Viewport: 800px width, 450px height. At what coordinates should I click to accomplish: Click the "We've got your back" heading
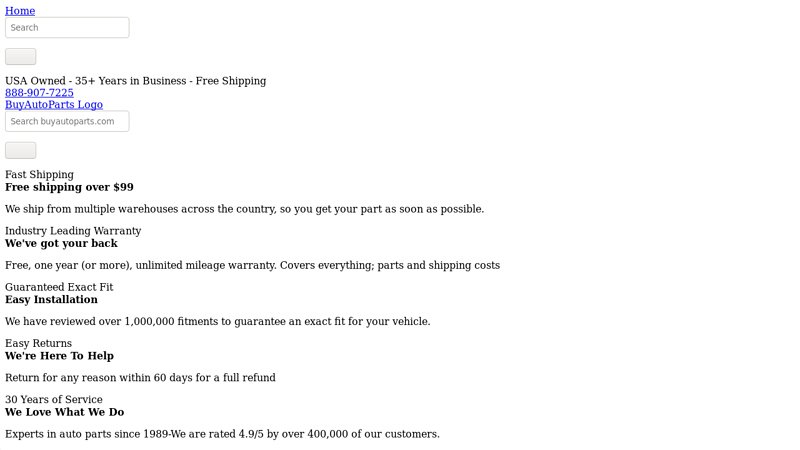[61, 243]
